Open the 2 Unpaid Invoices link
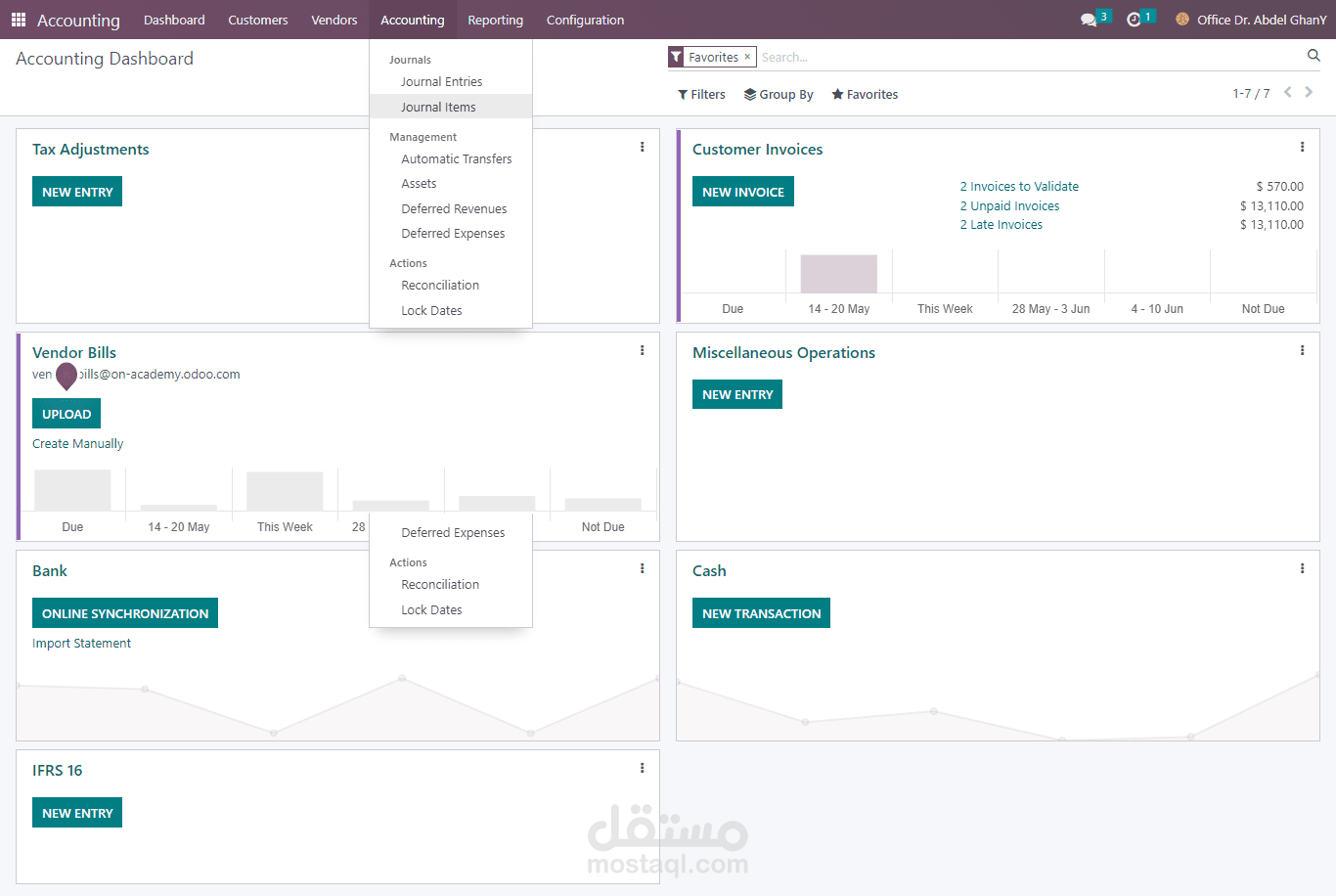 click(x=1009, y=205)
